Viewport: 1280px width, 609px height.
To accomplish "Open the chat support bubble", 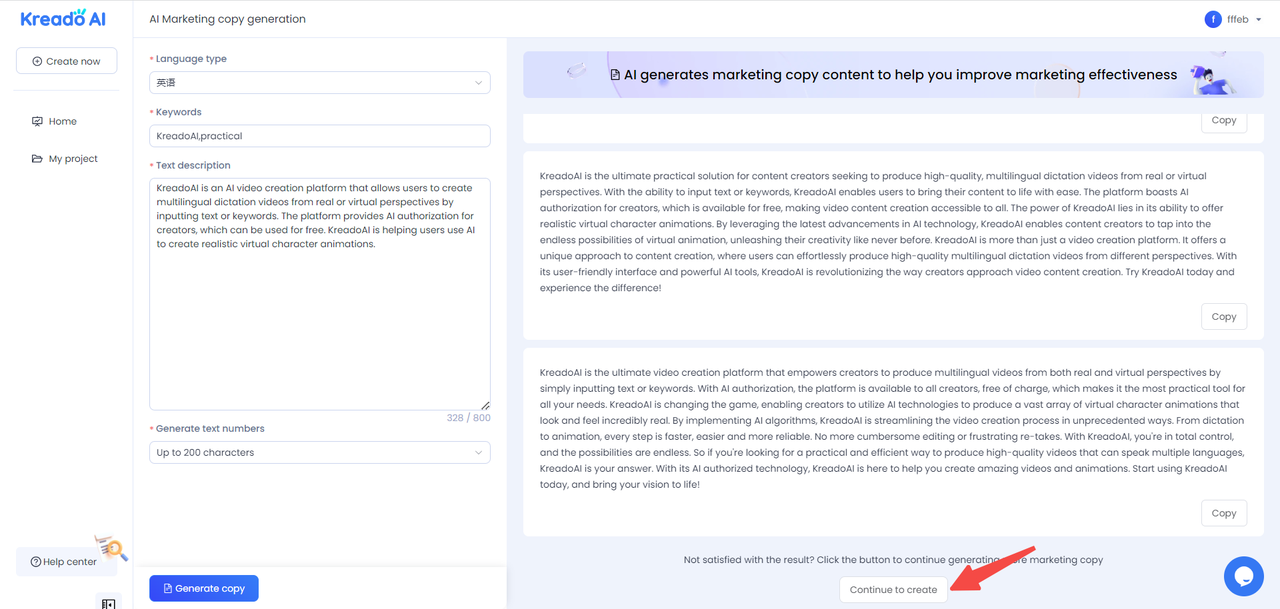I will 1244,576.
